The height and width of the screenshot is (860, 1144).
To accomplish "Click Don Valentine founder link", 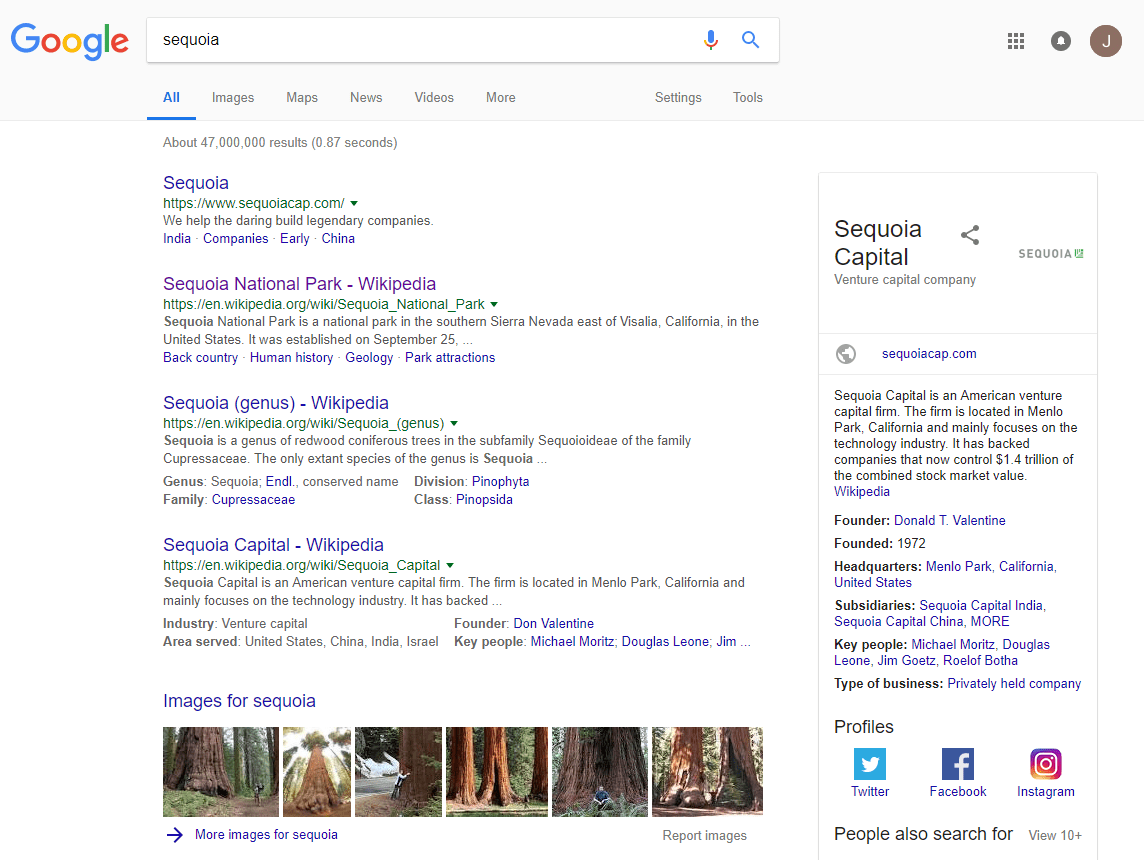I will point(553,624).
